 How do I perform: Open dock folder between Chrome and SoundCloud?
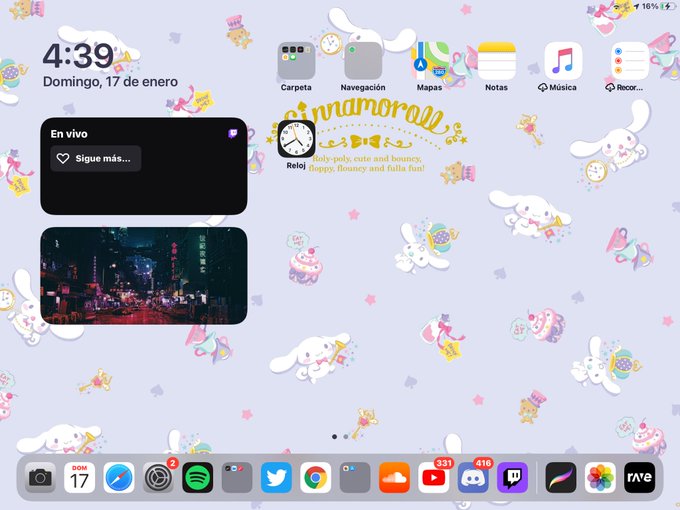click(x=355, y=477)
